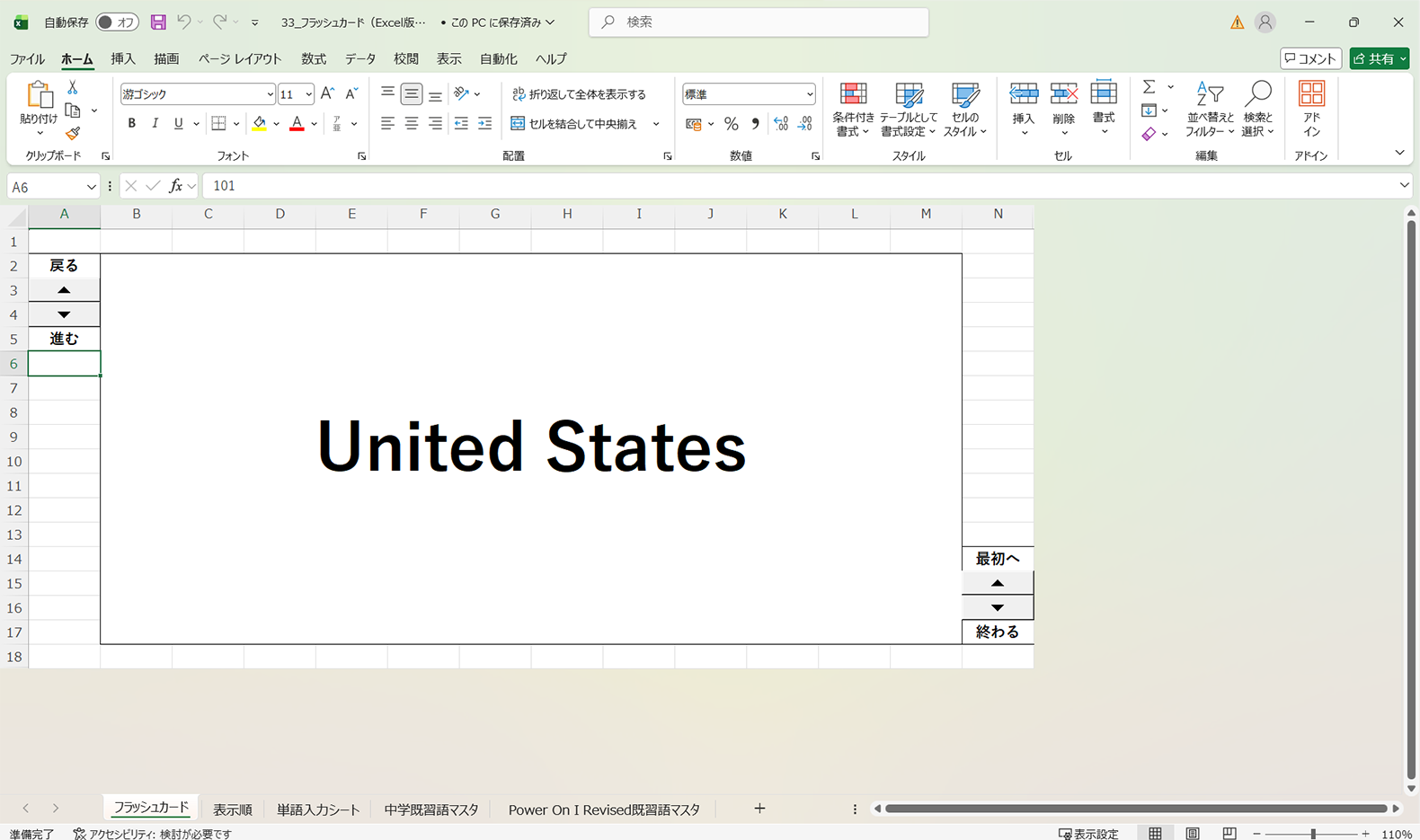Click the AutoSum sigma icon

[x=1149, y=87]
